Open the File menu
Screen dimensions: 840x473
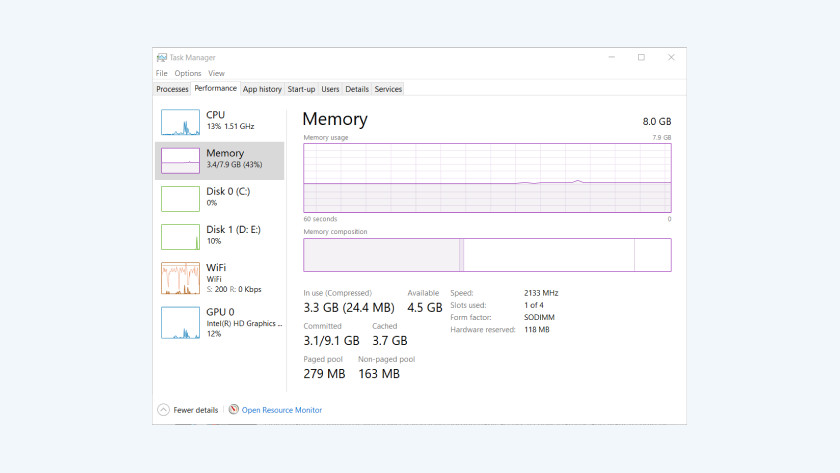coord(161,73)
